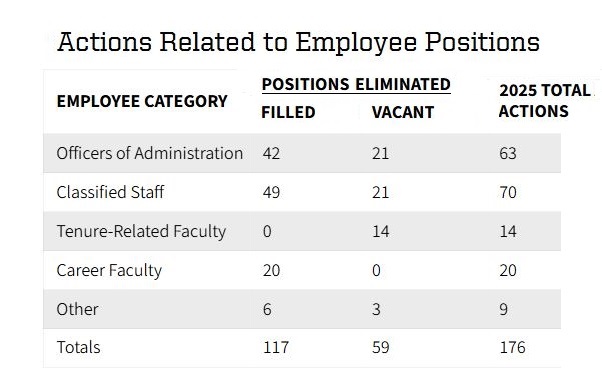Click the Career Faculty row label
Viewport: 602px width, 383px height.
109,271
